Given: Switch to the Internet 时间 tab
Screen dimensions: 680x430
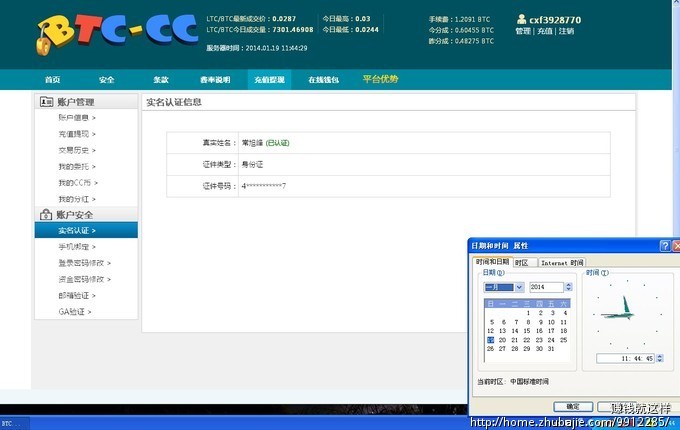Looking at the screenshot, I should coord(562,263).
